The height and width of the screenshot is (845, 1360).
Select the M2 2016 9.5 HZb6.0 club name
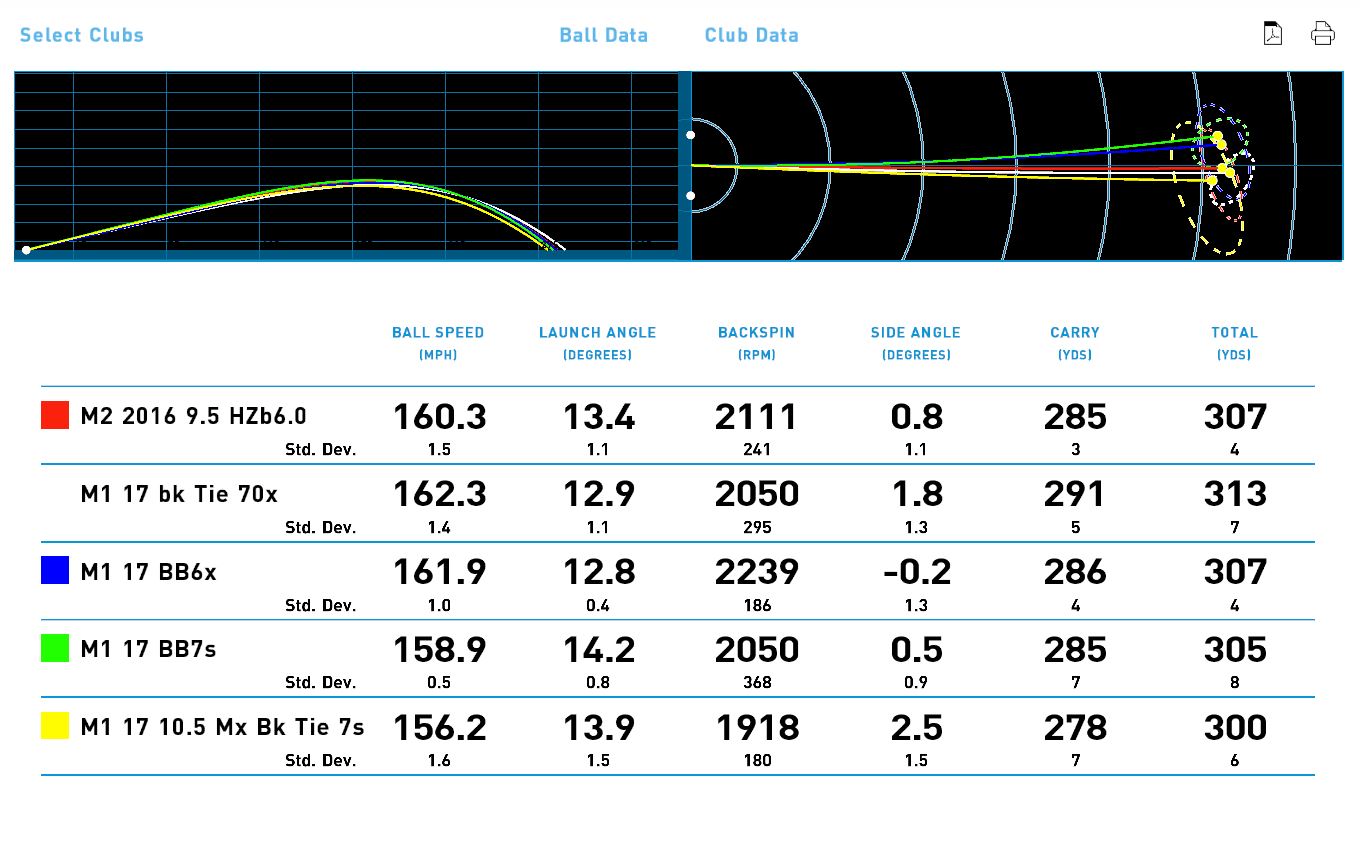(194, 416)
